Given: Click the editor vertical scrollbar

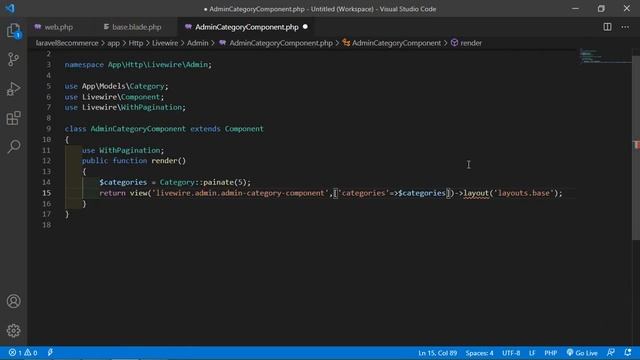Looking at the screenshot, I should point(636,147).
